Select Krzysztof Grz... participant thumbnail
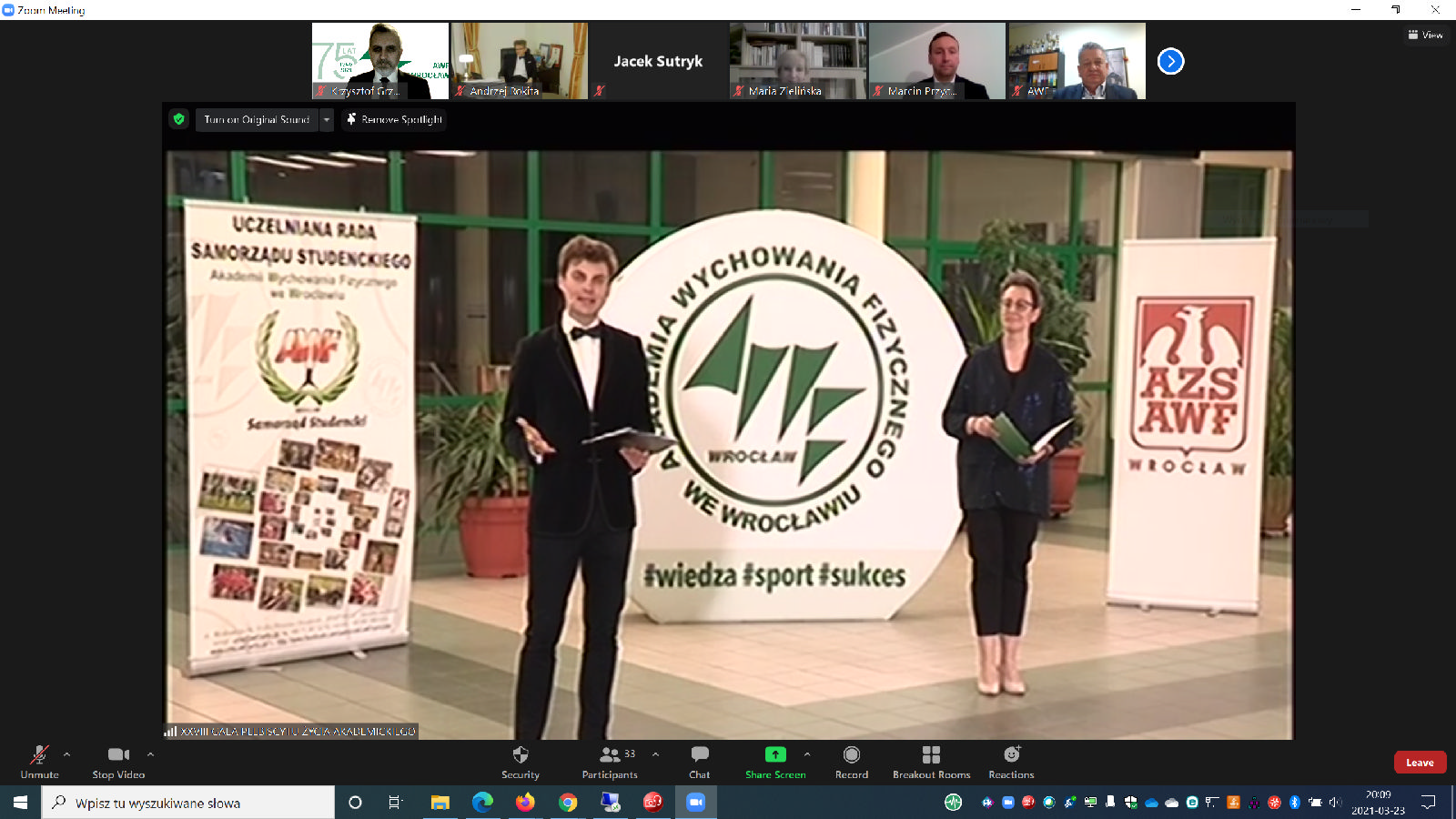1456x819 pixels. [x=380, y=61]
